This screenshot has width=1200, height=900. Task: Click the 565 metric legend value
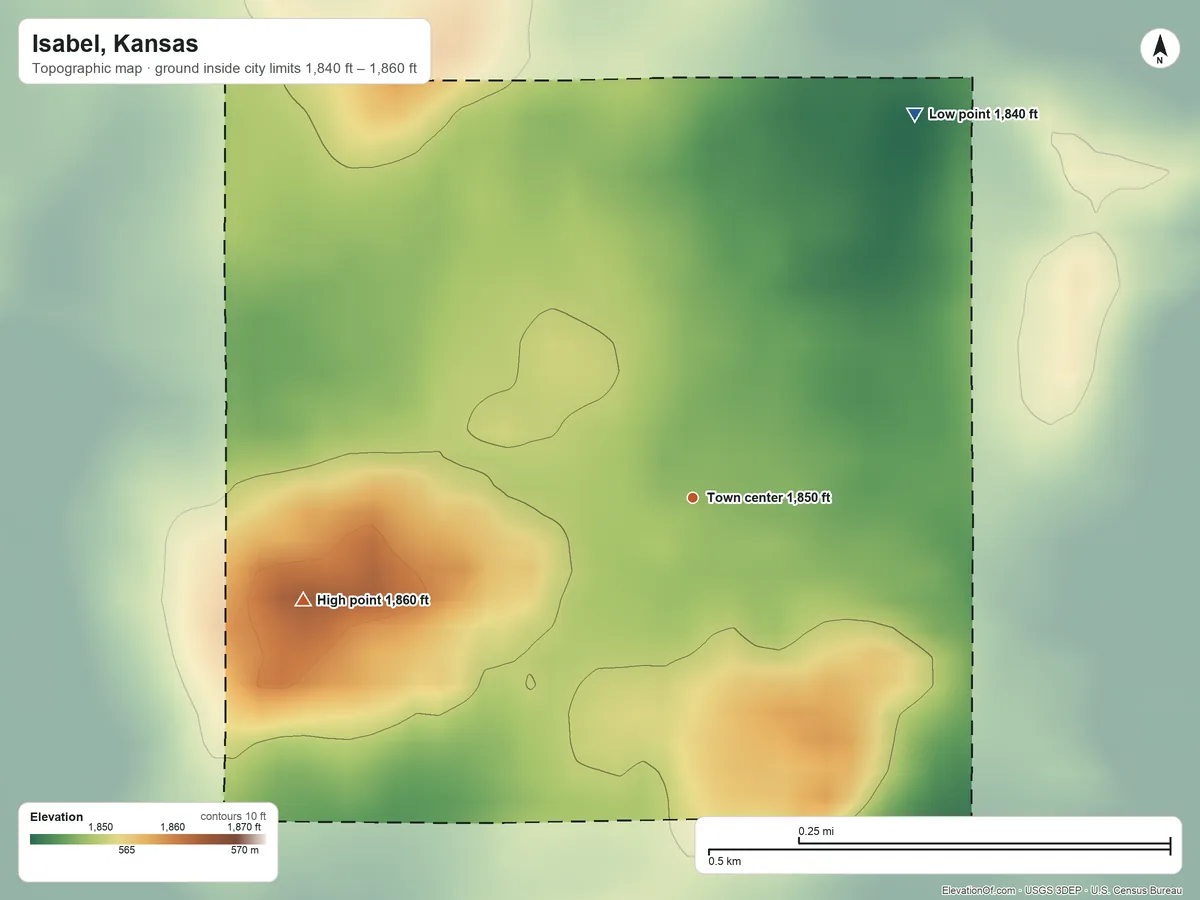click(x=127, y=851)
